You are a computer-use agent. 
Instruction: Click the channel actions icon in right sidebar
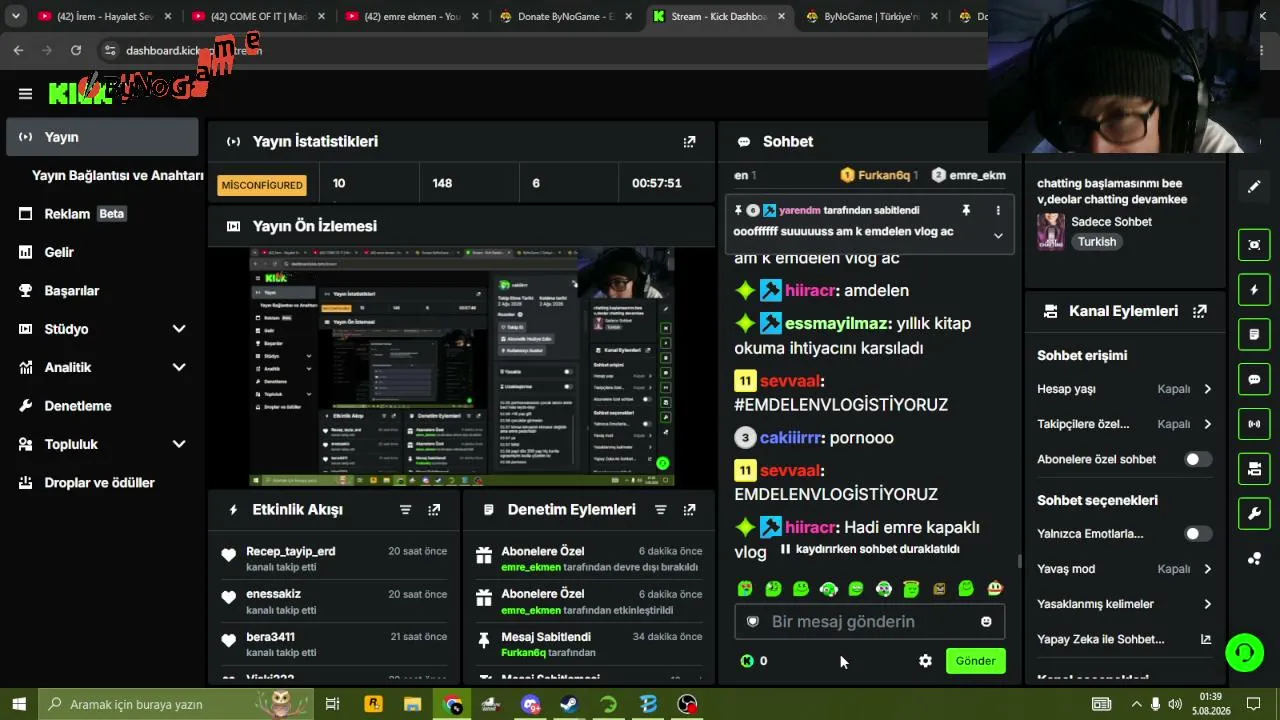pyautogui.click(x=1254, y=469)
